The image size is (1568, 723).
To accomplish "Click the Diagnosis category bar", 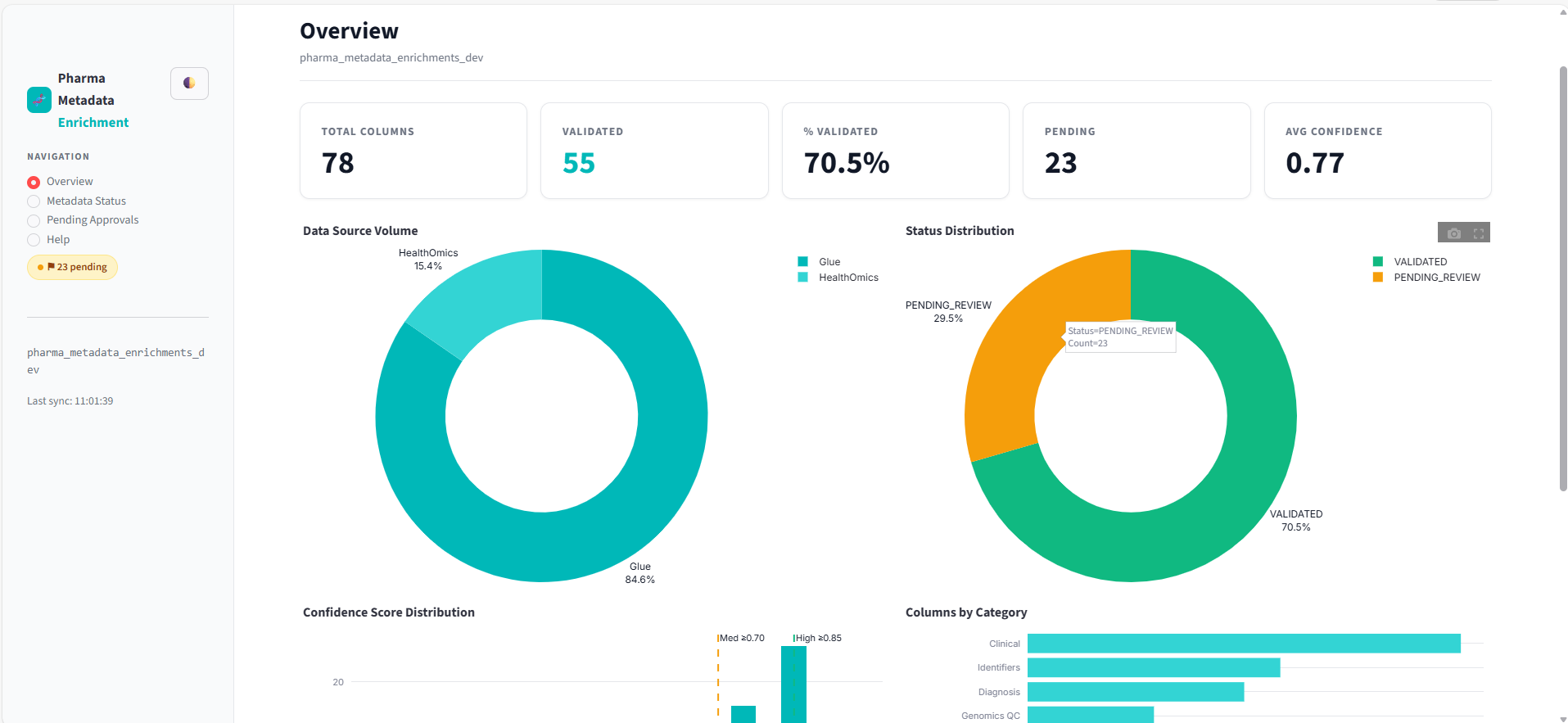I will pyautogui.click(x=1136, y=692).
